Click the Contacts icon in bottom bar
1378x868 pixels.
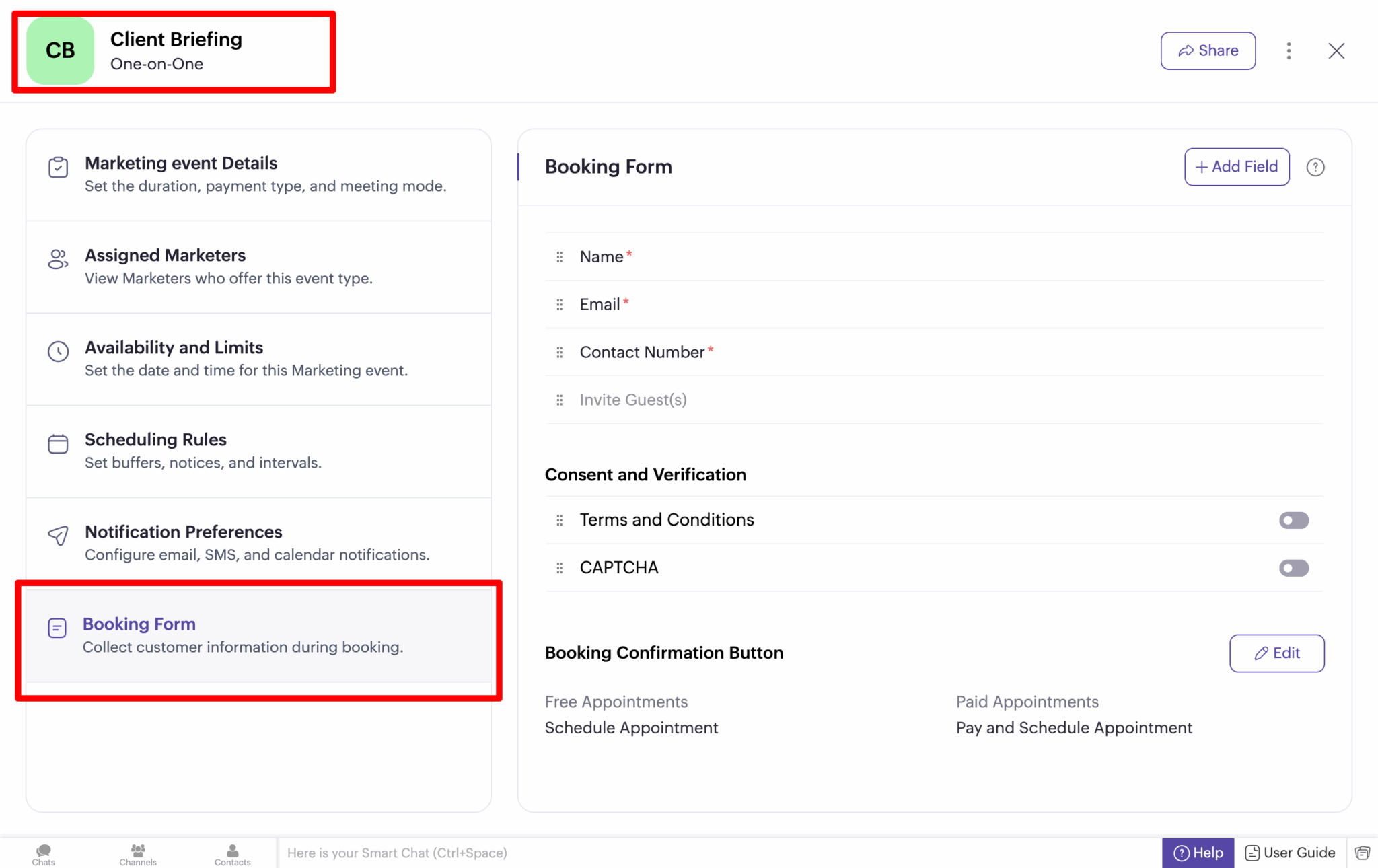232,853
